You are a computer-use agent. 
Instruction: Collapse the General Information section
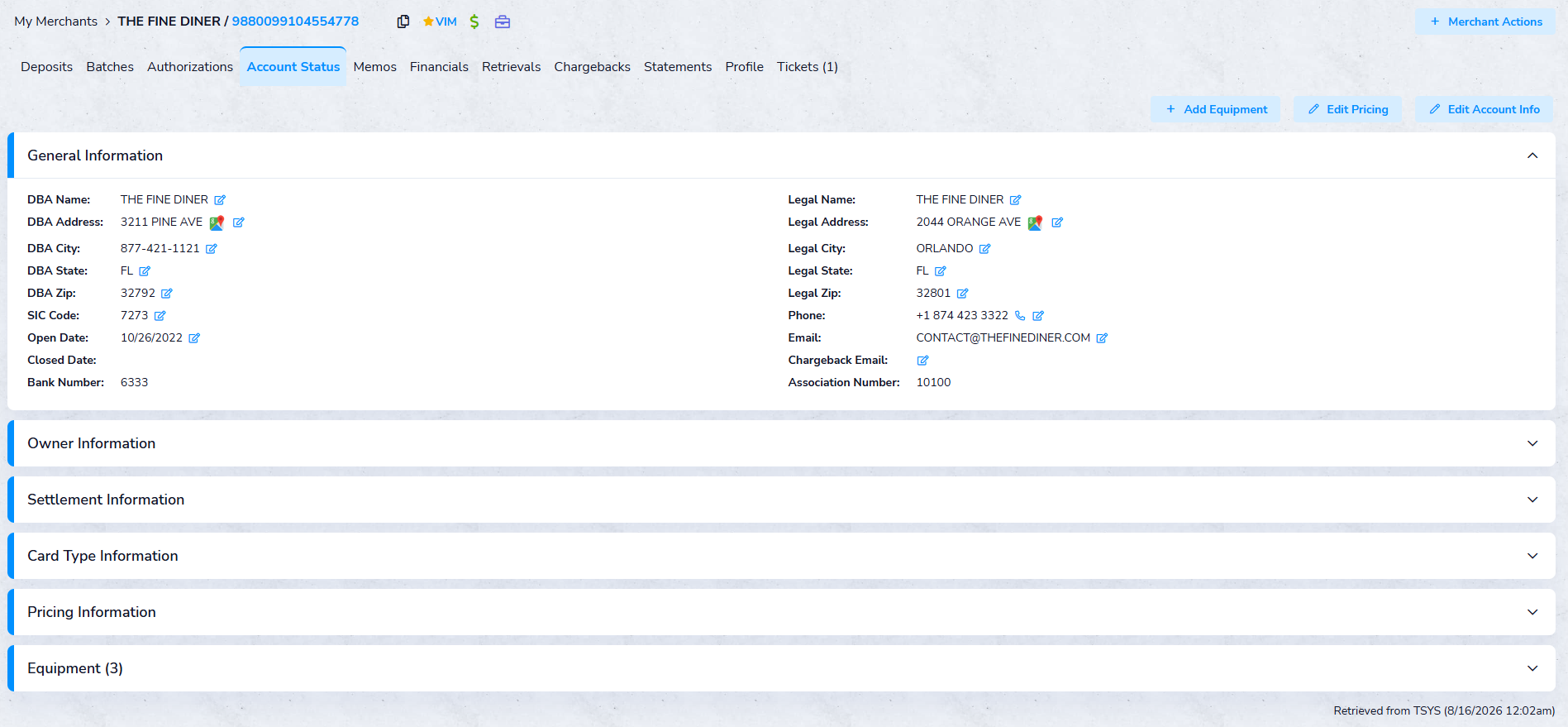click(x=1532, y=155)
